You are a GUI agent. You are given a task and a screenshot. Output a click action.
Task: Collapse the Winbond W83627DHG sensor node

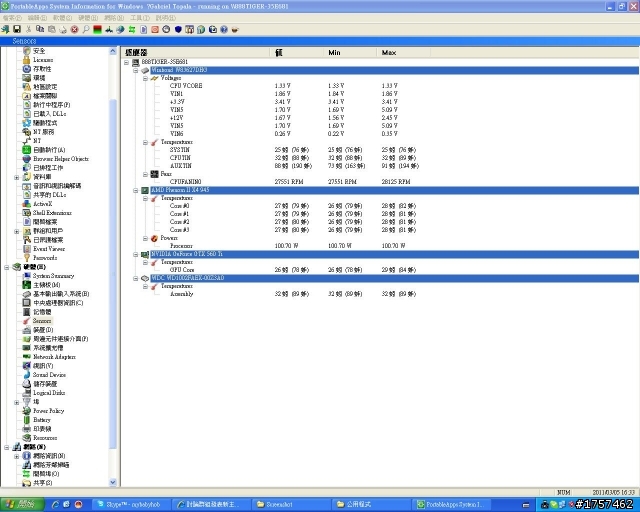136,70
